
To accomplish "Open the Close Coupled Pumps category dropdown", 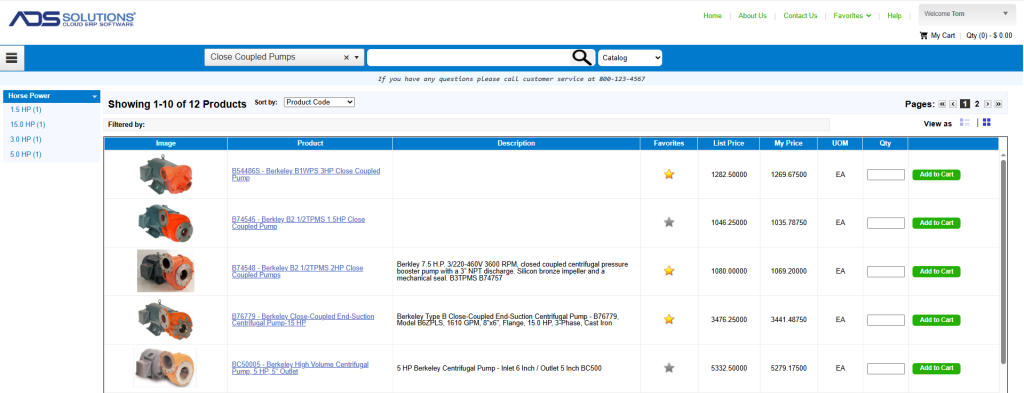I will pos(357,57).
